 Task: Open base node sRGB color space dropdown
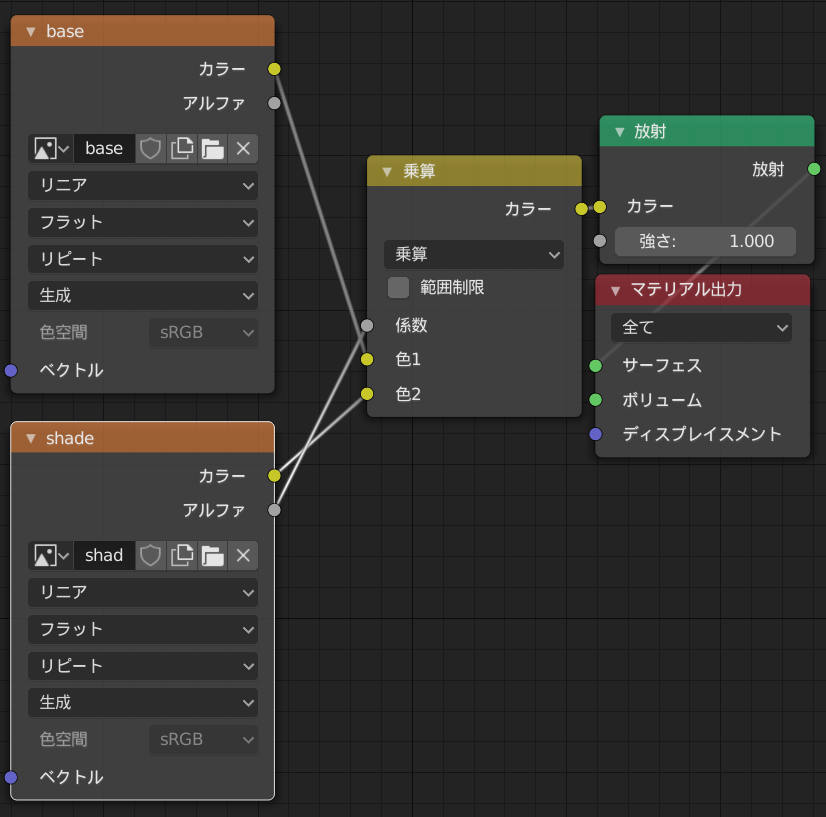tap(203, 332)
